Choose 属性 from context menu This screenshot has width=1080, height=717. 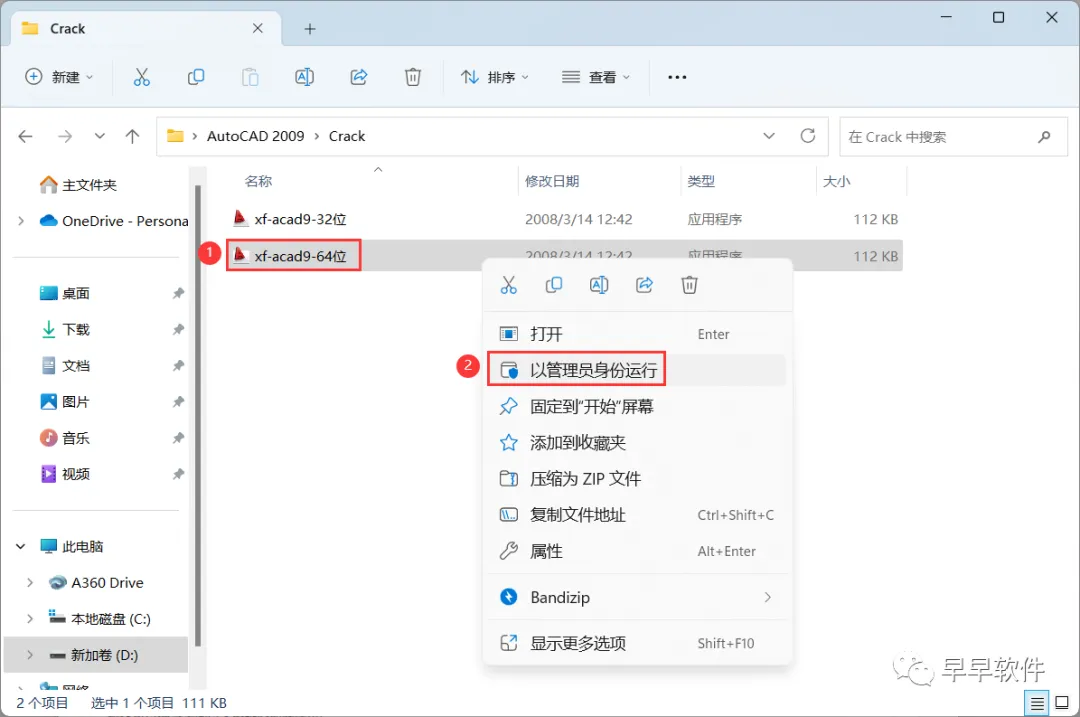[x=637, y=551]
